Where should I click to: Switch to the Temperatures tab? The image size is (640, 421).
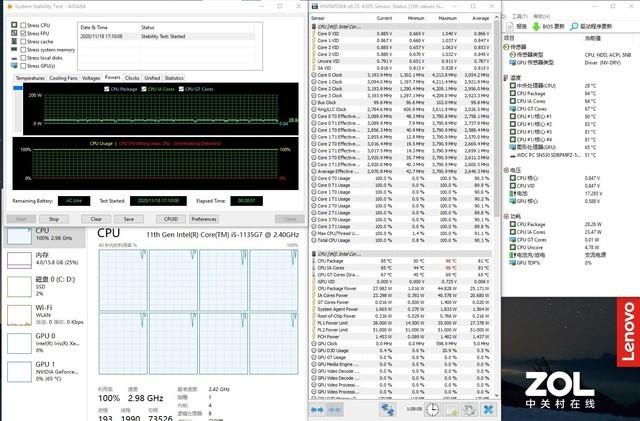click(x=29, y=77)
